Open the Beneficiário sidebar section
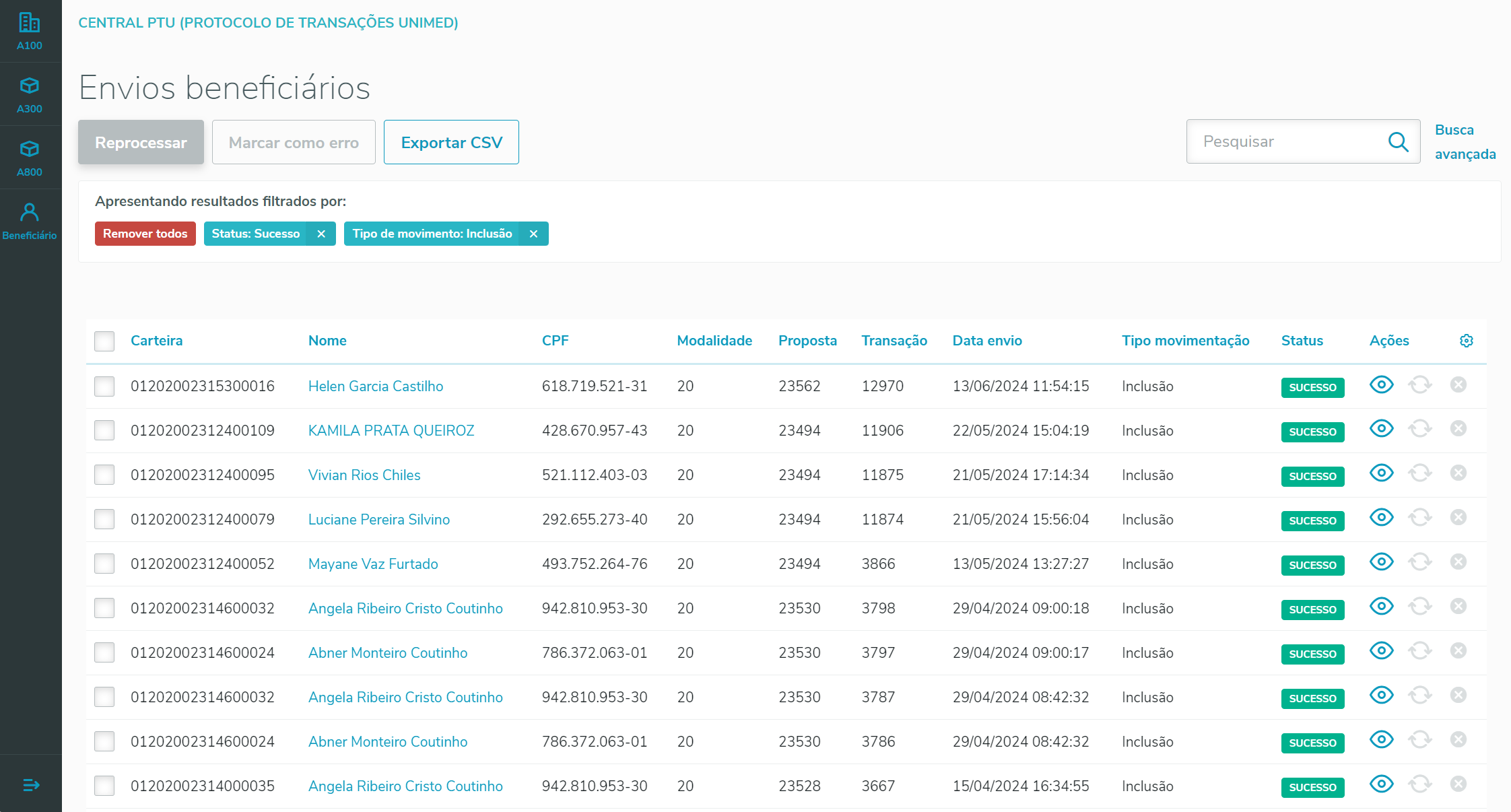1511x812 pixels. 30,221
